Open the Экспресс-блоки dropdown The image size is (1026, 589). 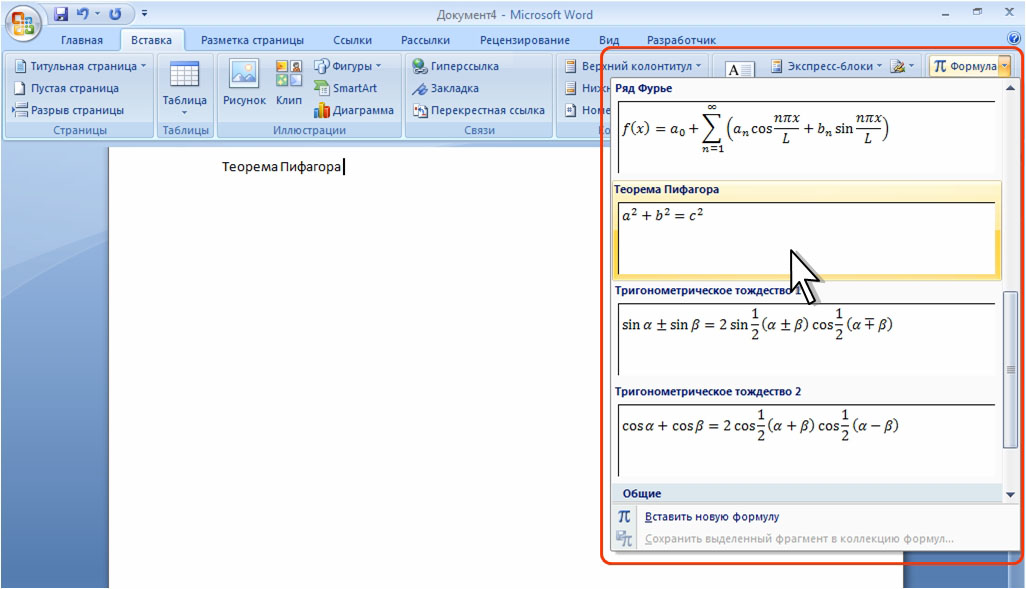click(x=827, y=66)
